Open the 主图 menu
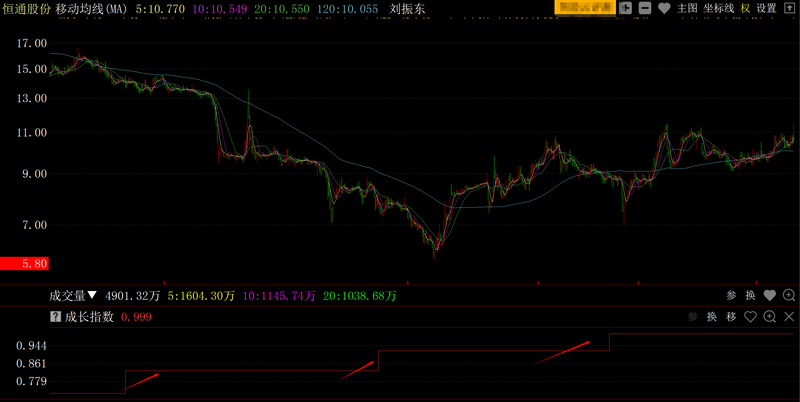The height and width of the screenshot is (402, 800). 687,8
